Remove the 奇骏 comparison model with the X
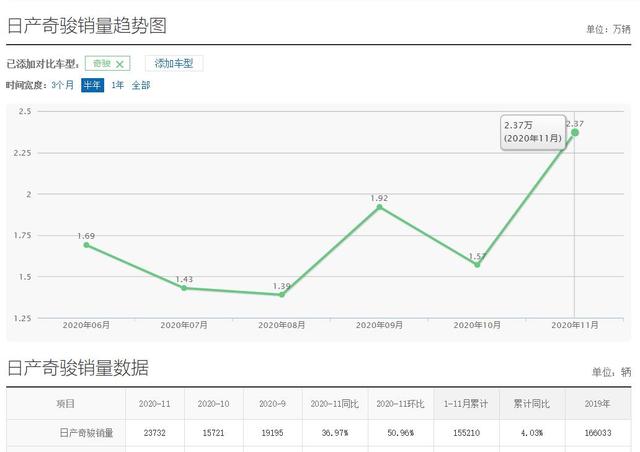The image size is (640, 452). pos(120,64)
